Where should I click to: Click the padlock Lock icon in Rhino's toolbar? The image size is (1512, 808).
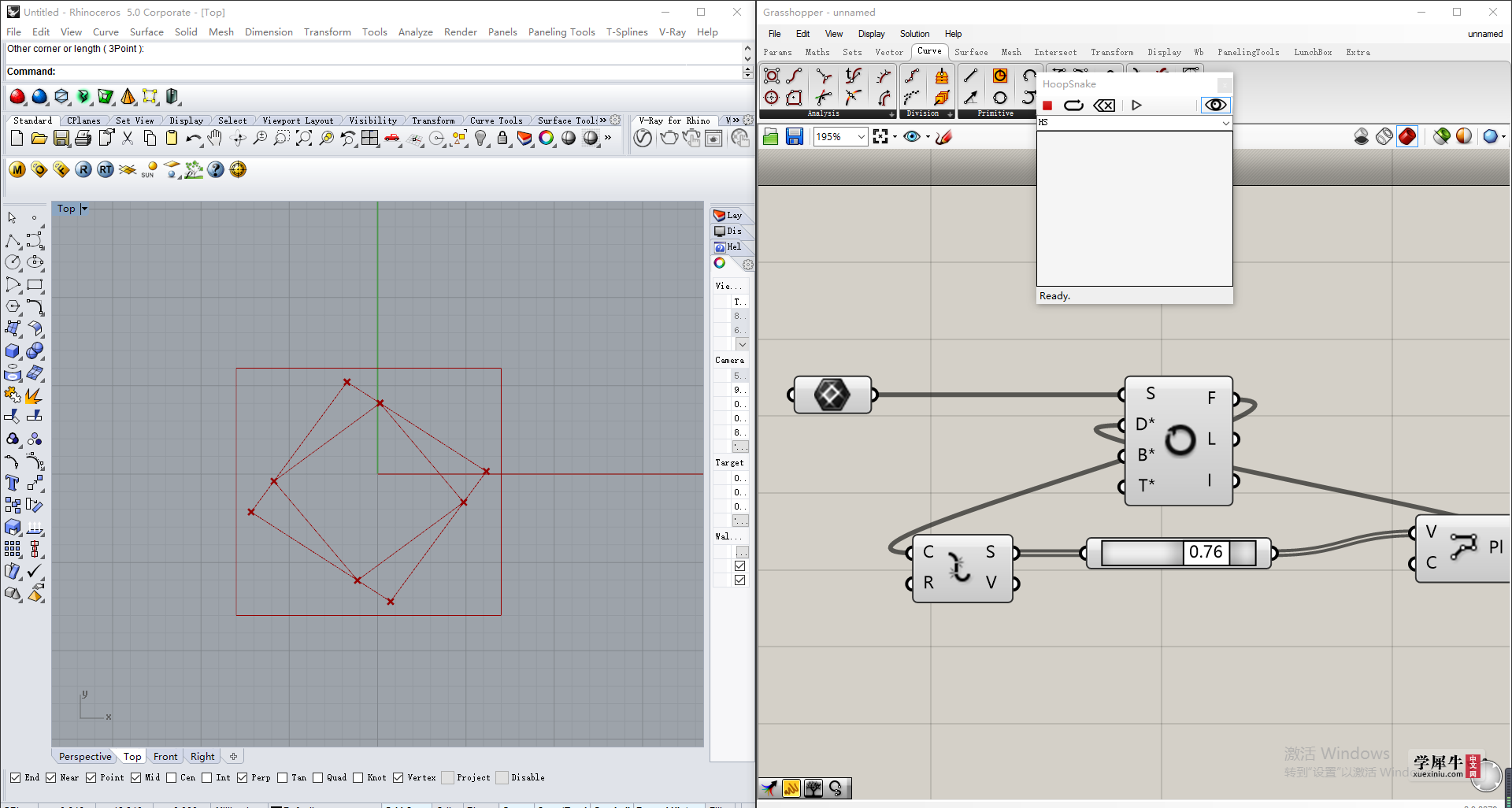[502, 139]
